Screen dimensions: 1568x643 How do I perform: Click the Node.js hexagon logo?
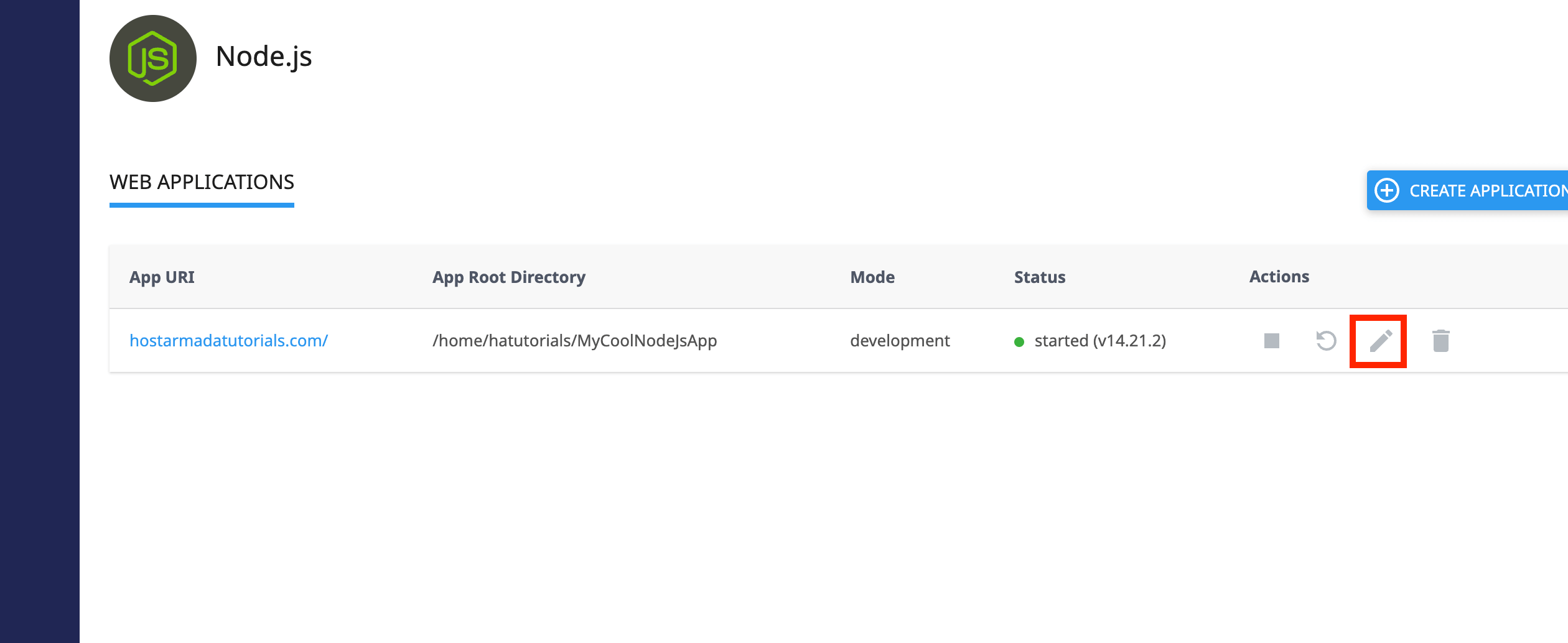(153, 58)
